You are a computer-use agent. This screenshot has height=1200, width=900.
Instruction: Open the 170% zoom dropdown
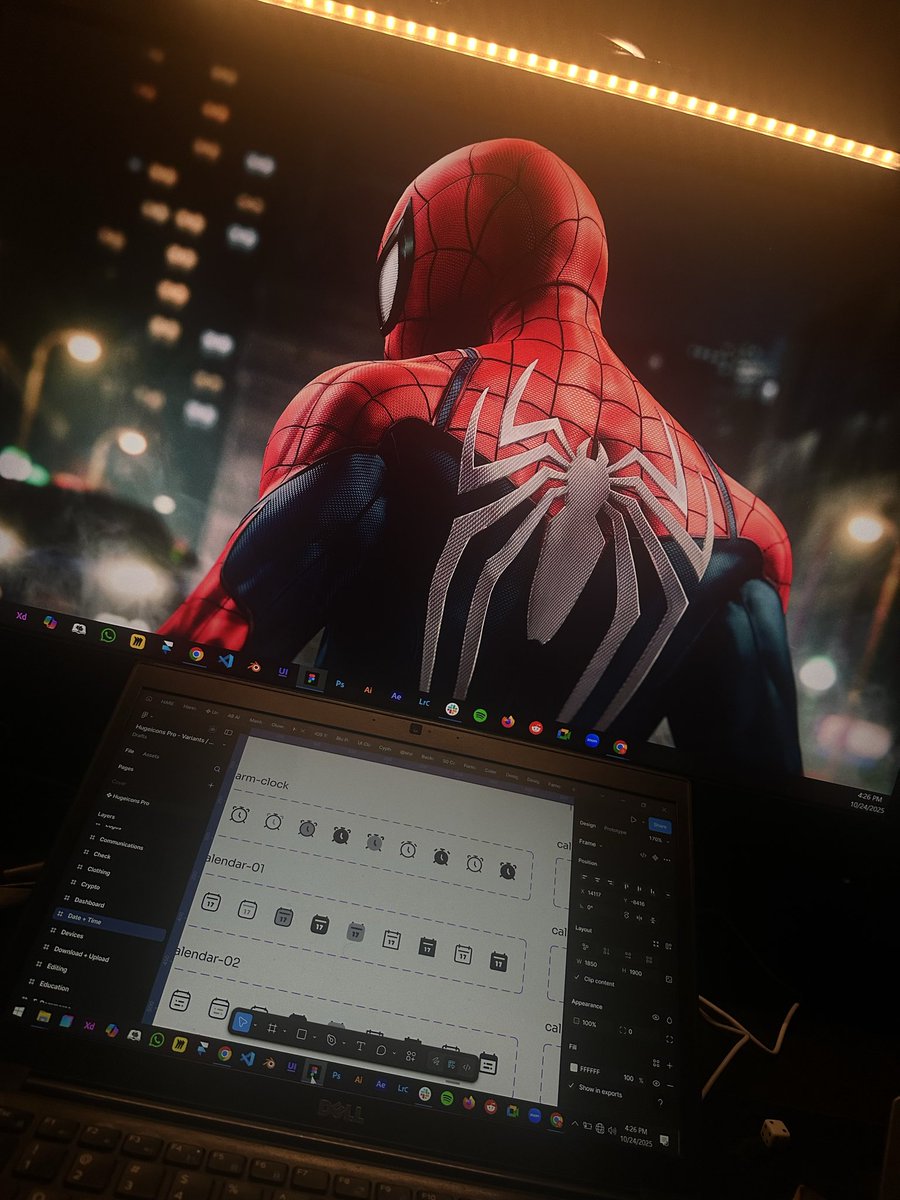point(659,840)
